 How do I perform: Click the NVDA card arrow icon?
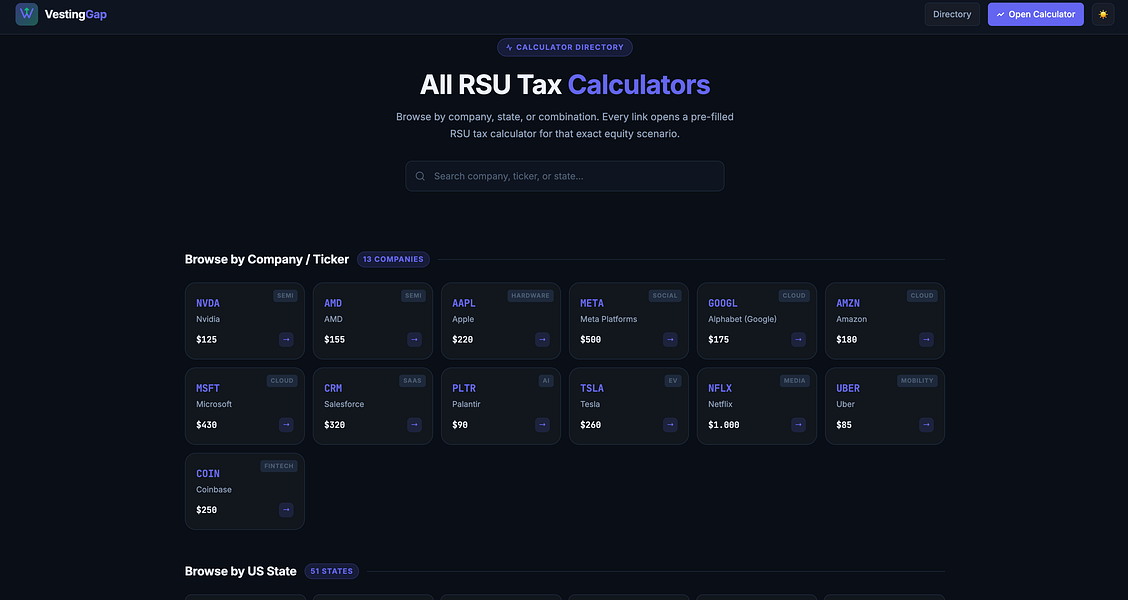point(286,340)
